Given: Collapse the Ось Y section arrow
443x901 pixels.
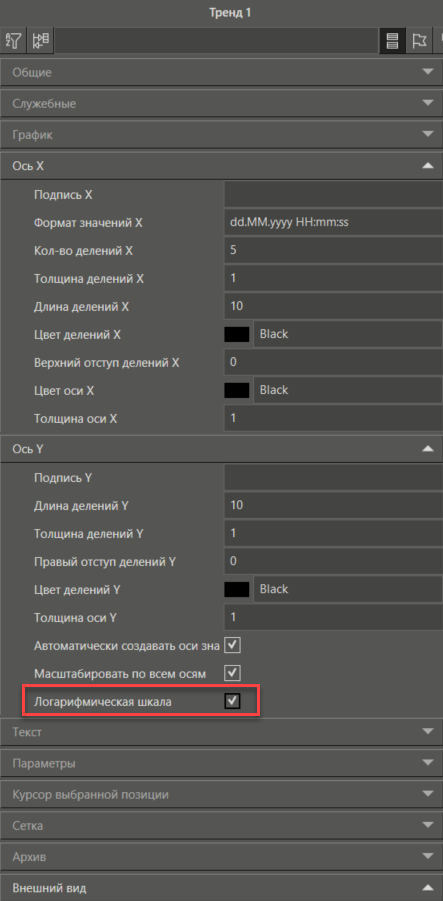Looking at the screenshot, I should (427, 449).
